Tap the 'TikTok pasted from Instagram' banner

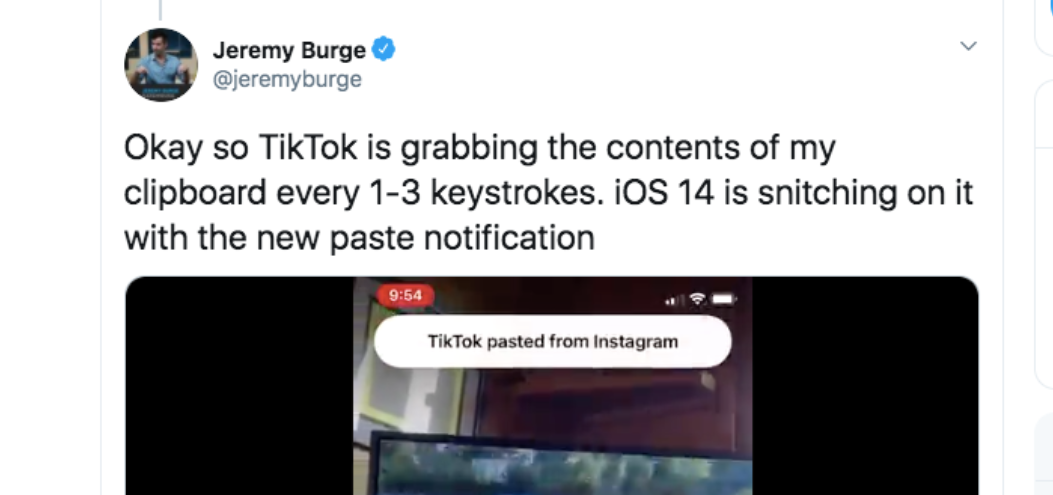553,341
